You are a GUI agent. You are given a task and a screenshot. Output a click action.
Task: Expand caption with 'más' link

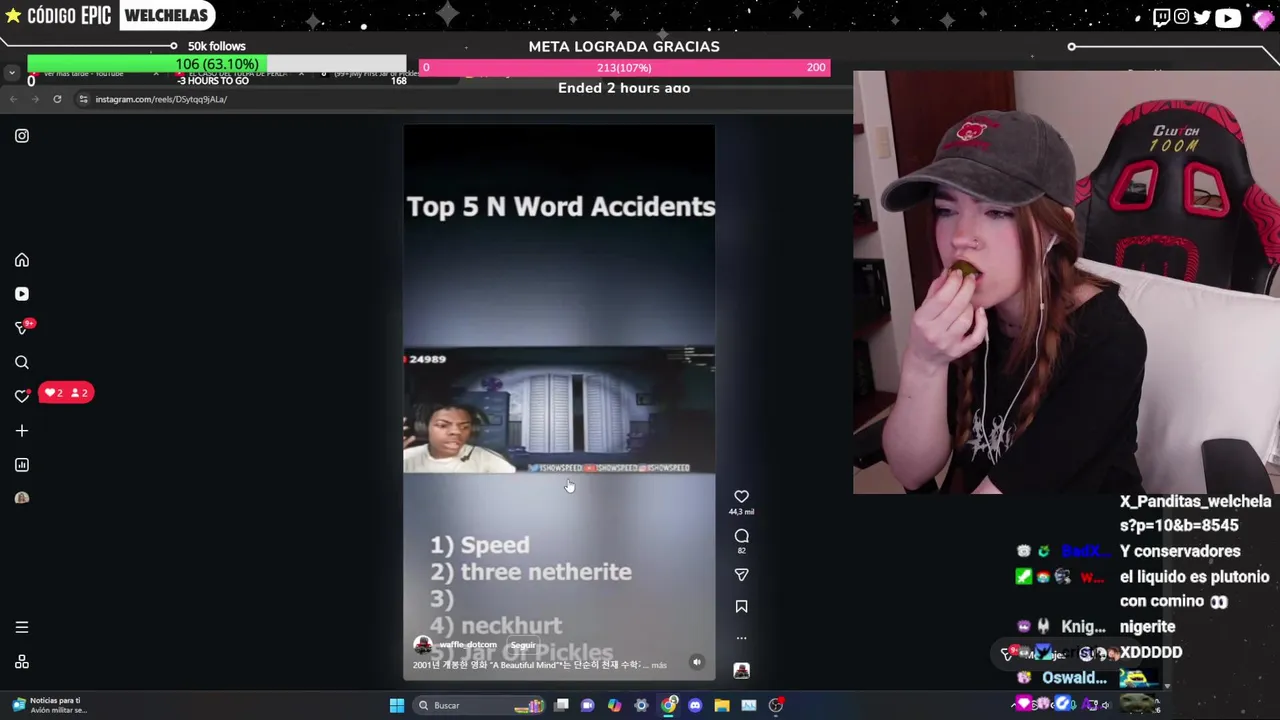(659, 665)
